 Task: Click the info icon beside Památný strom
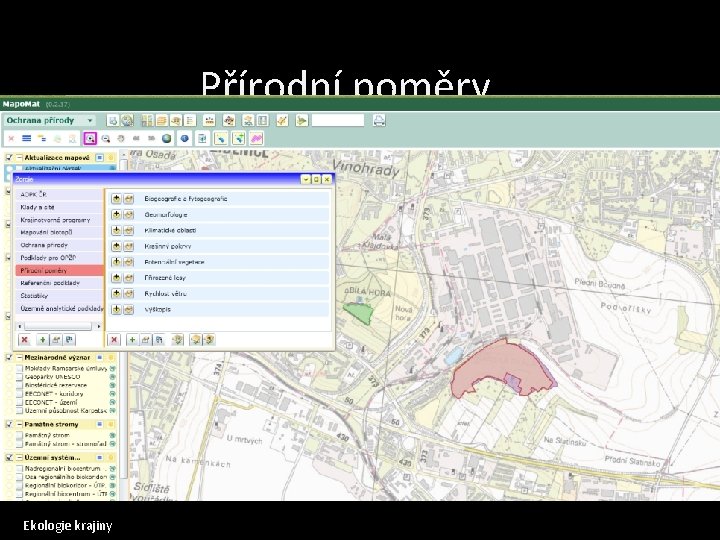[x=112, y=435]
